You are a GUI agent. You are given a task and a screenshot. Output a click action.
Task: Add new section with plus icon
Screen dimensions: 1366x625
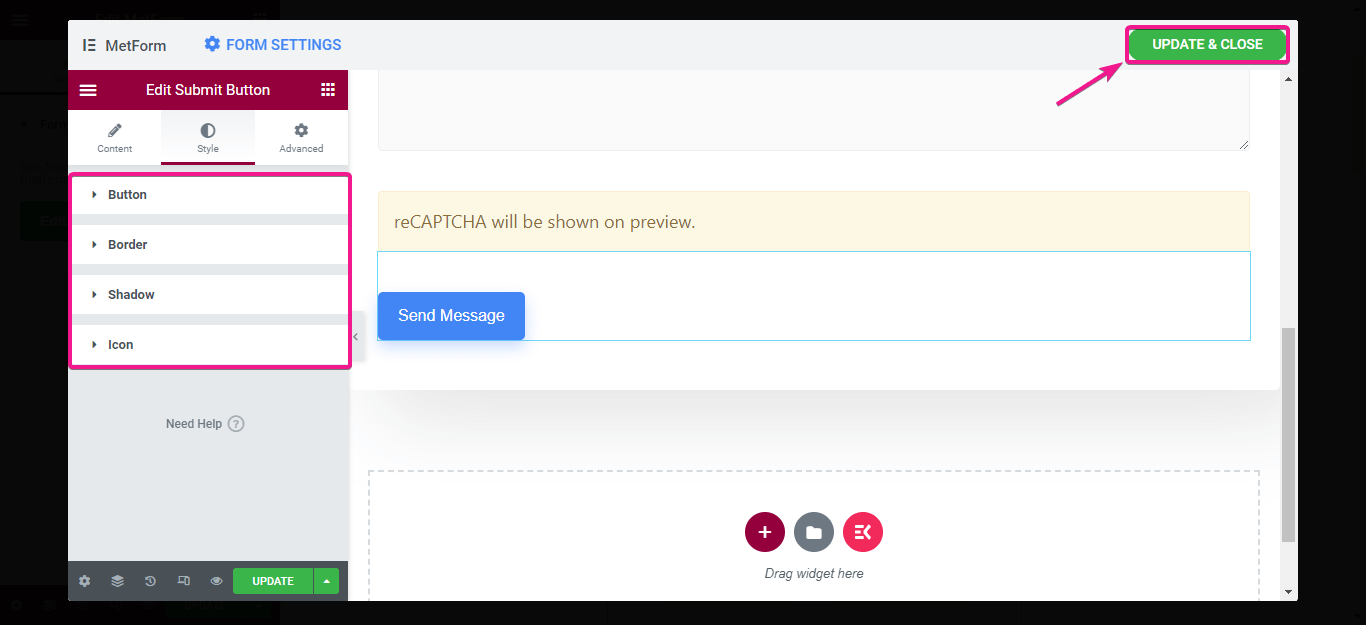pyautogui.click(x=765, y=532)
